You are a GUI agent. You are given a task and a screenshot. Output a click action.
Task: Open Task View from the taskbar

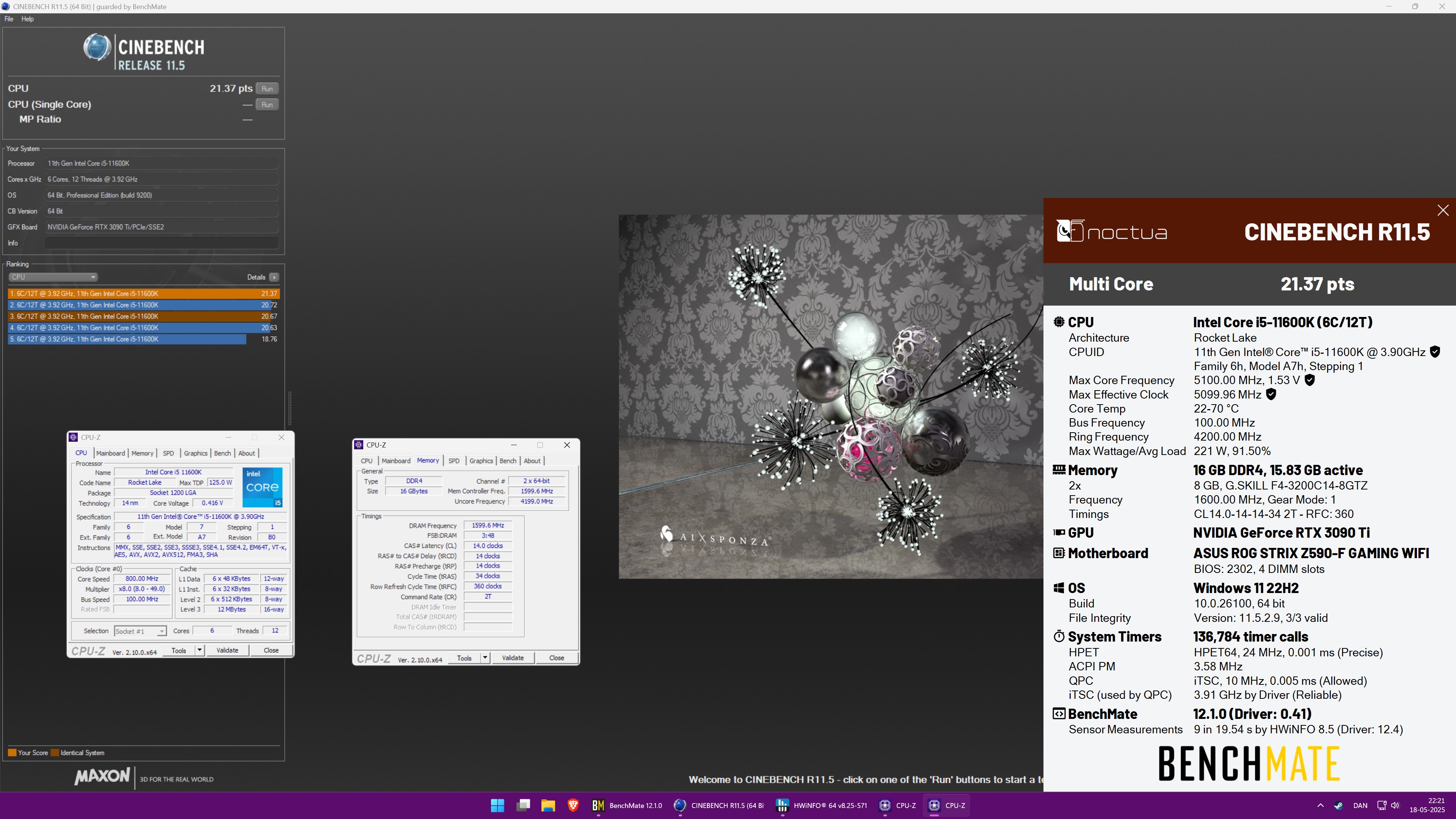pos(523,805)
